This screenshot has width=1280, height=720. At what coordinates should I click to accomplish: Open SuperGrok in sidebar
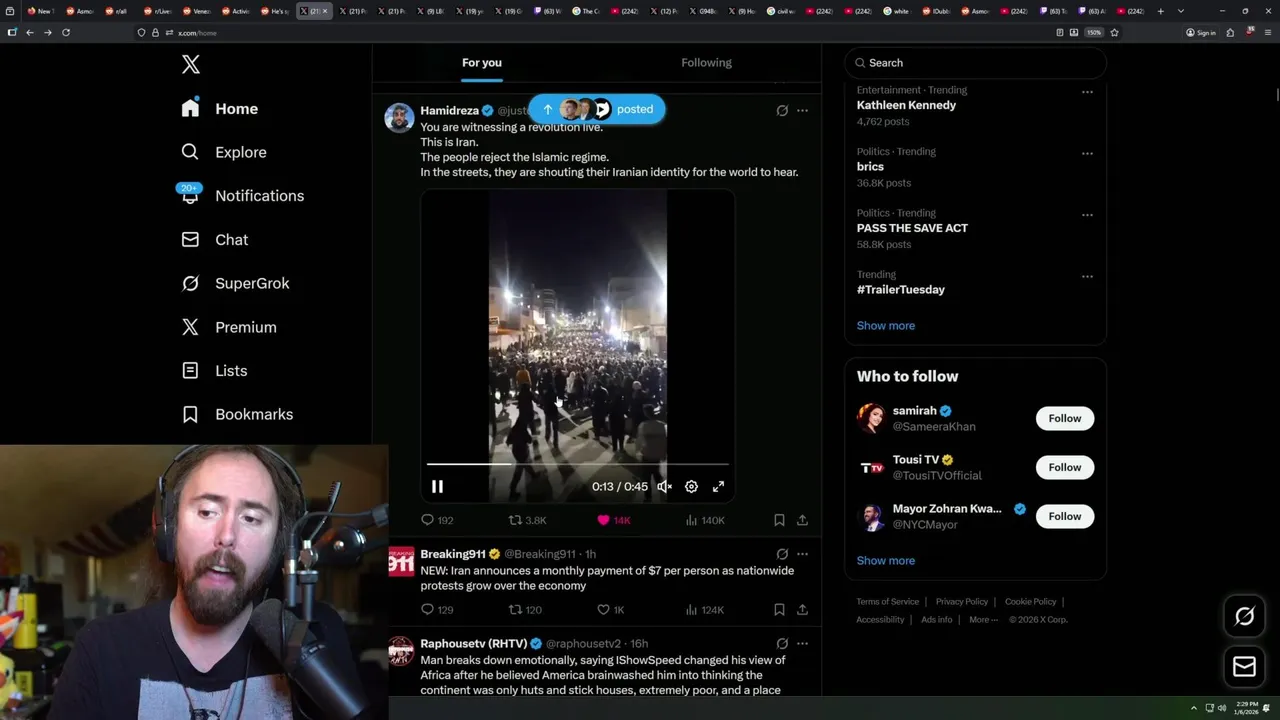[236, 283]
